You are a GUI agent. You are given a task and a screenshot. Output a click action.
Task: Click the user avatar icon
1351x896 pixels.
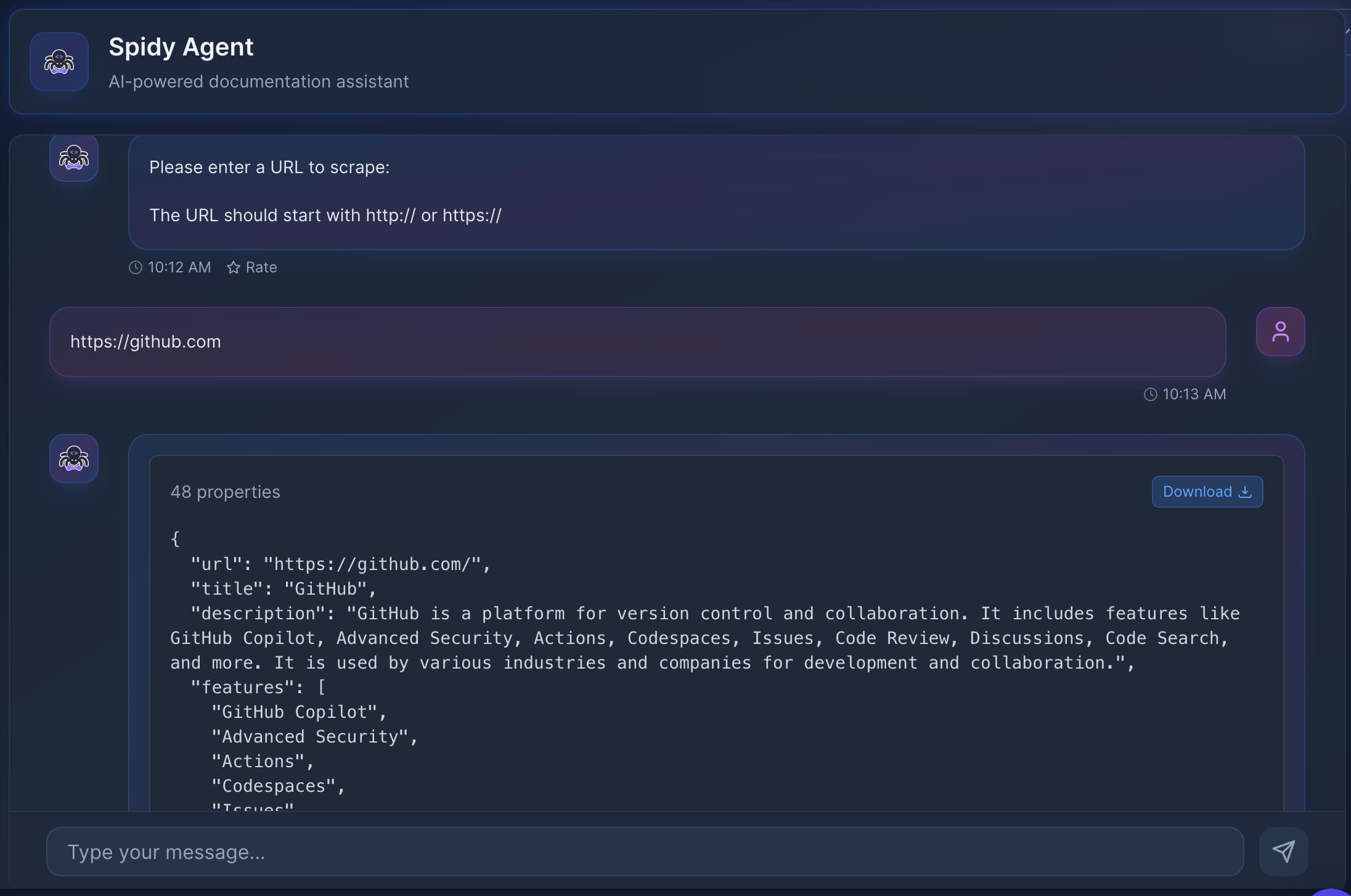(x=1280, y=332)
